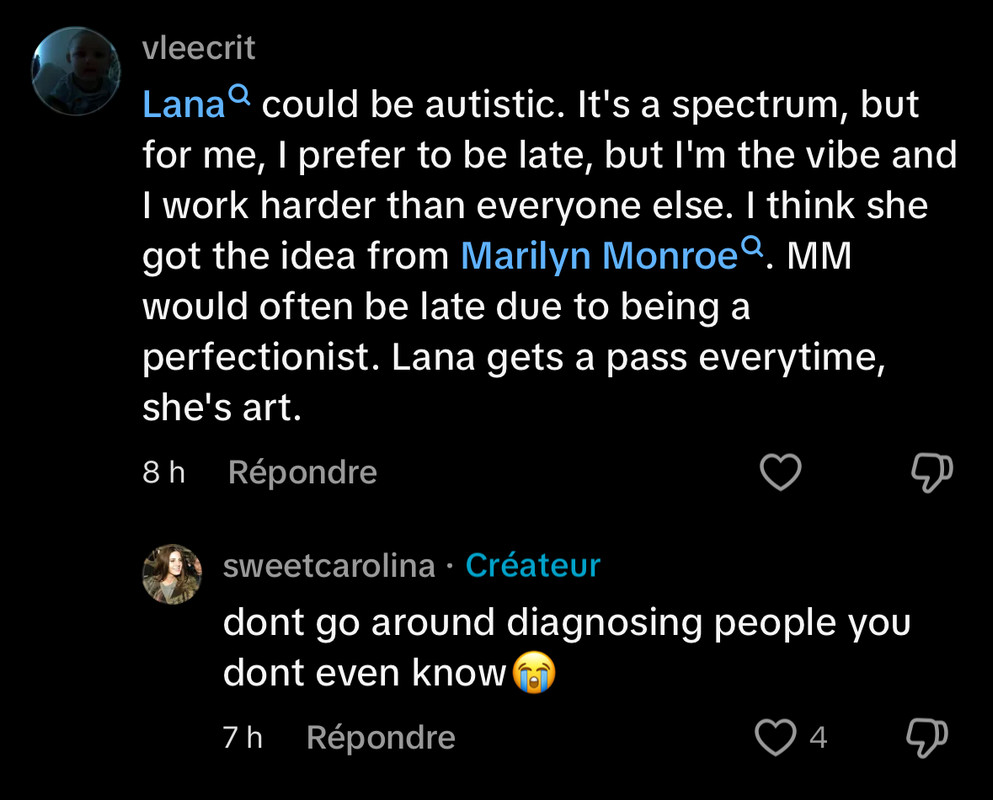Click the 8 h timestamp
The image size is (993, 800).
coord(164,473)
